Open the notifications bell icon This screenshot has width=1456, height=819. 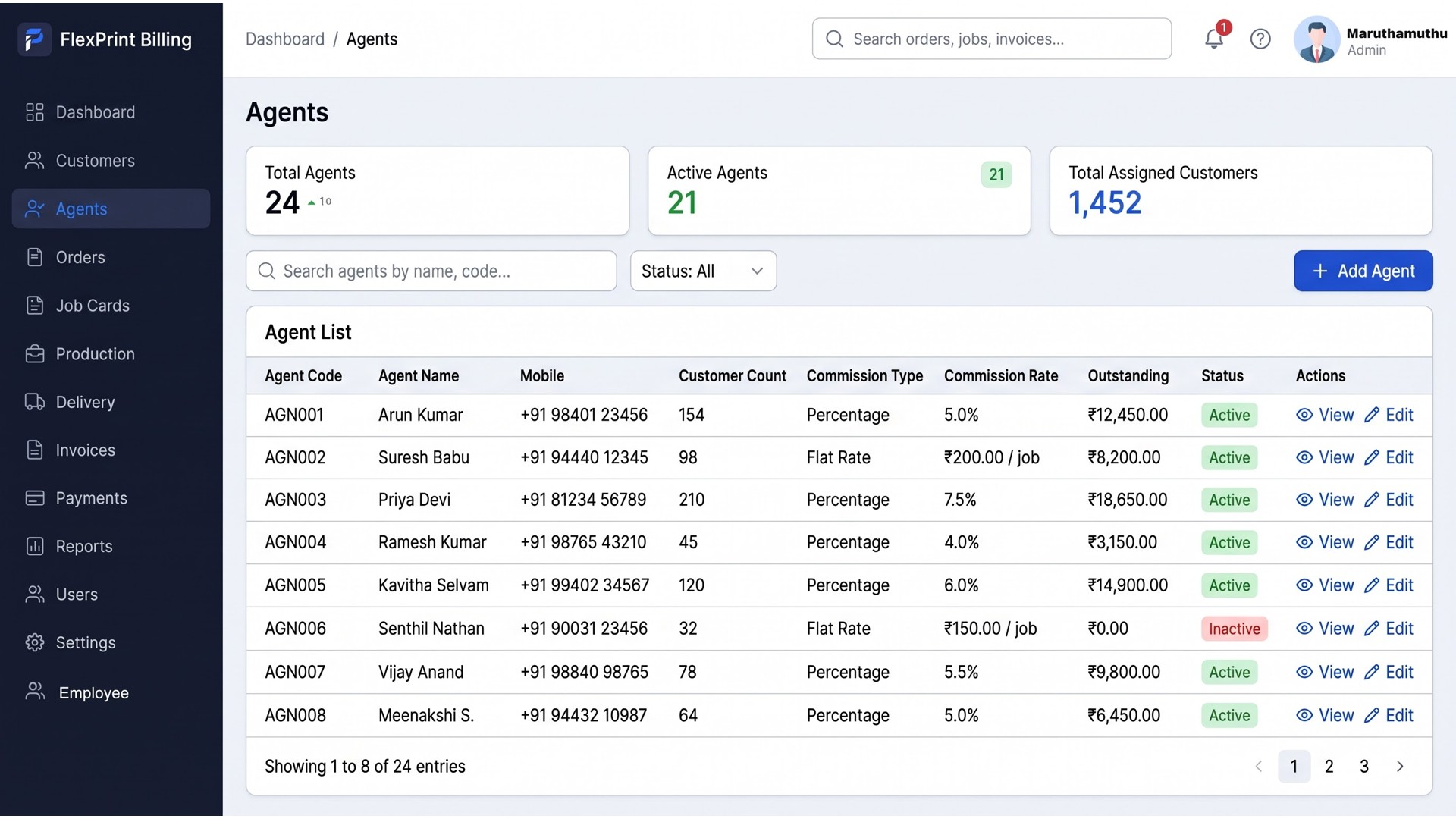click(x=1214, y=38)
